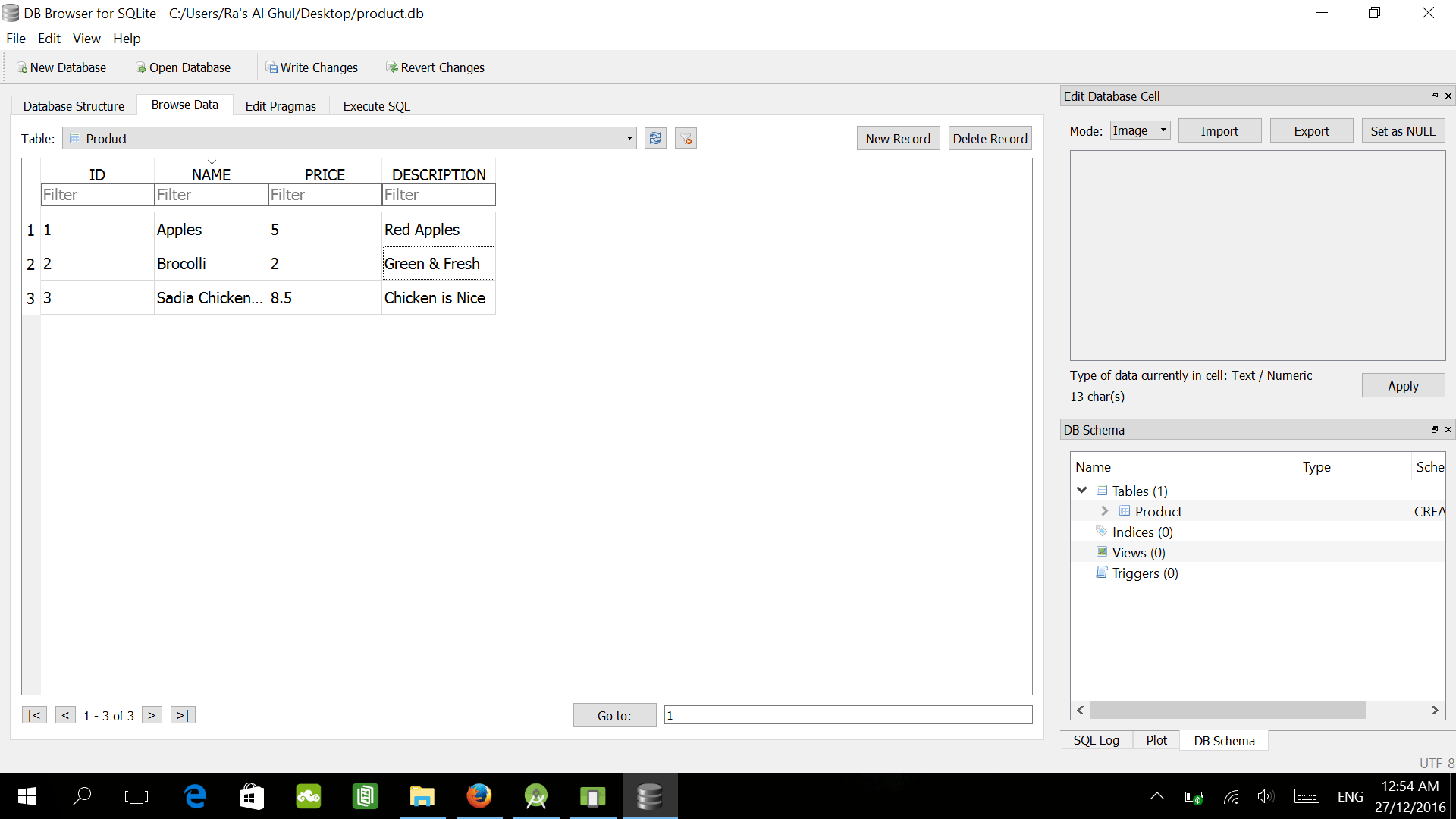This screenshot has width=1456, height=819.
Task: Open Firefox from the taskbar
Action: [x=479, y=796]
